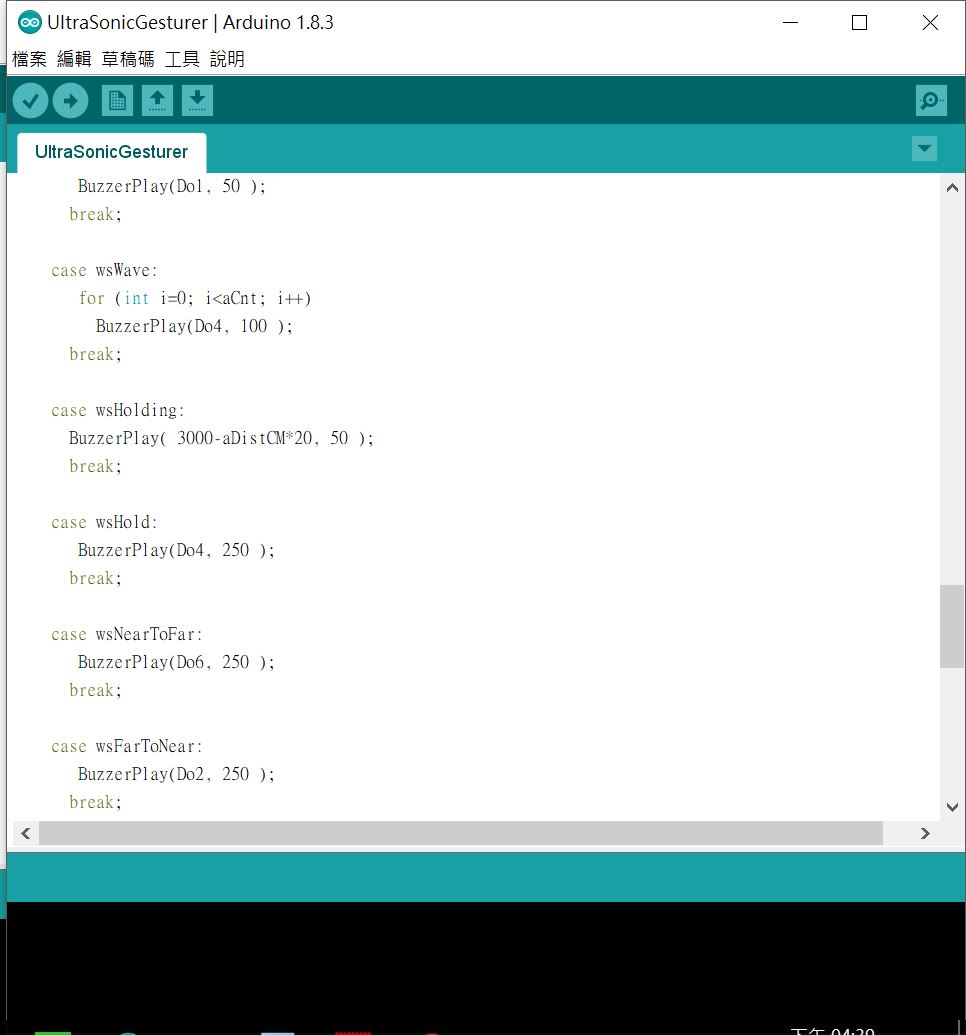Save the sketch using the down-arrow icon
The width and height of the screenshot is (966, 1035).
coord(197,100)
